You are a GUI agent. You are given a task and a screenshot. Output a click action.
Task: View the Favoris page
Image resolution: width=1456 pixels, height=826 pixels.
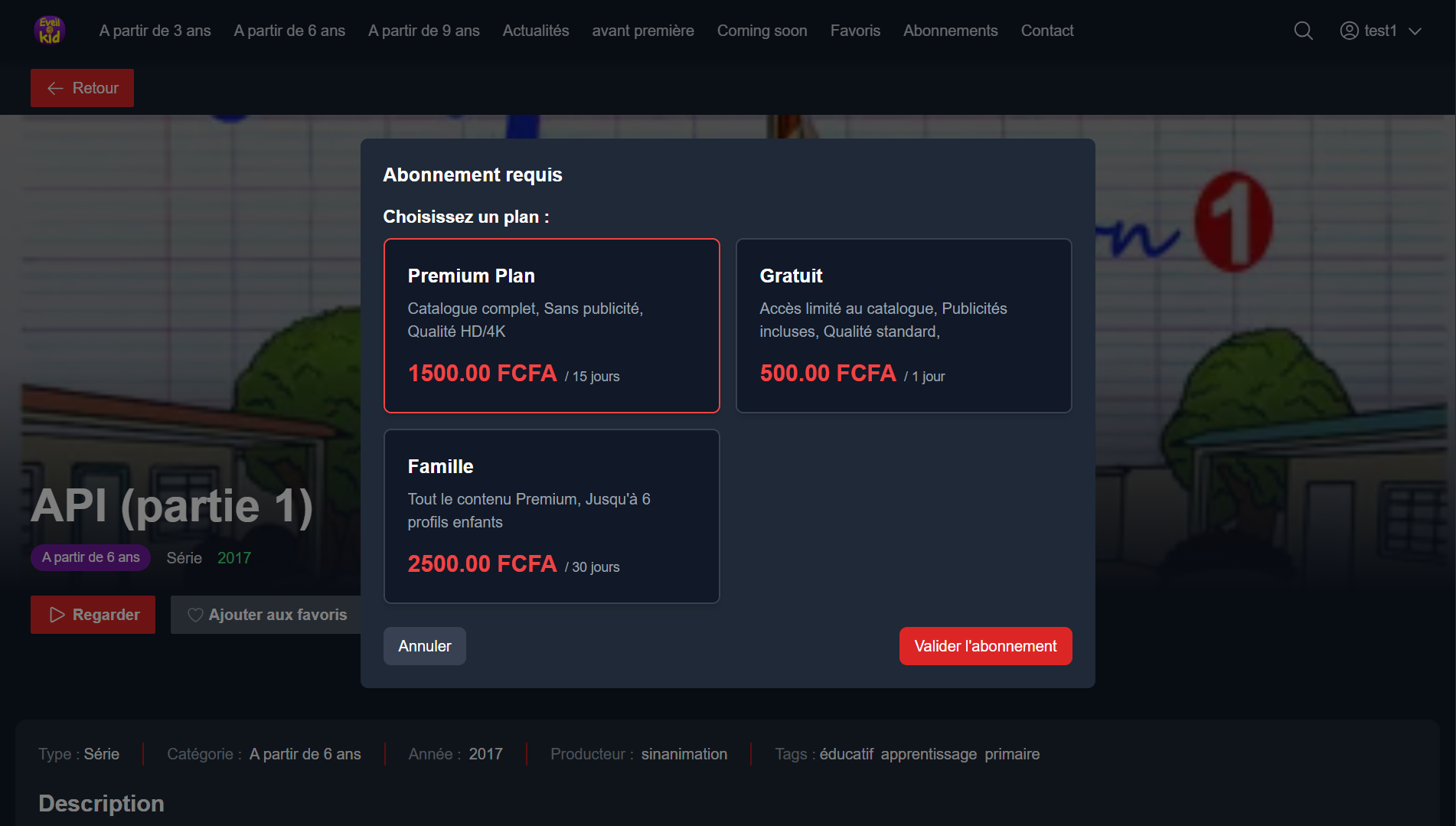click(x=855, y=31)
